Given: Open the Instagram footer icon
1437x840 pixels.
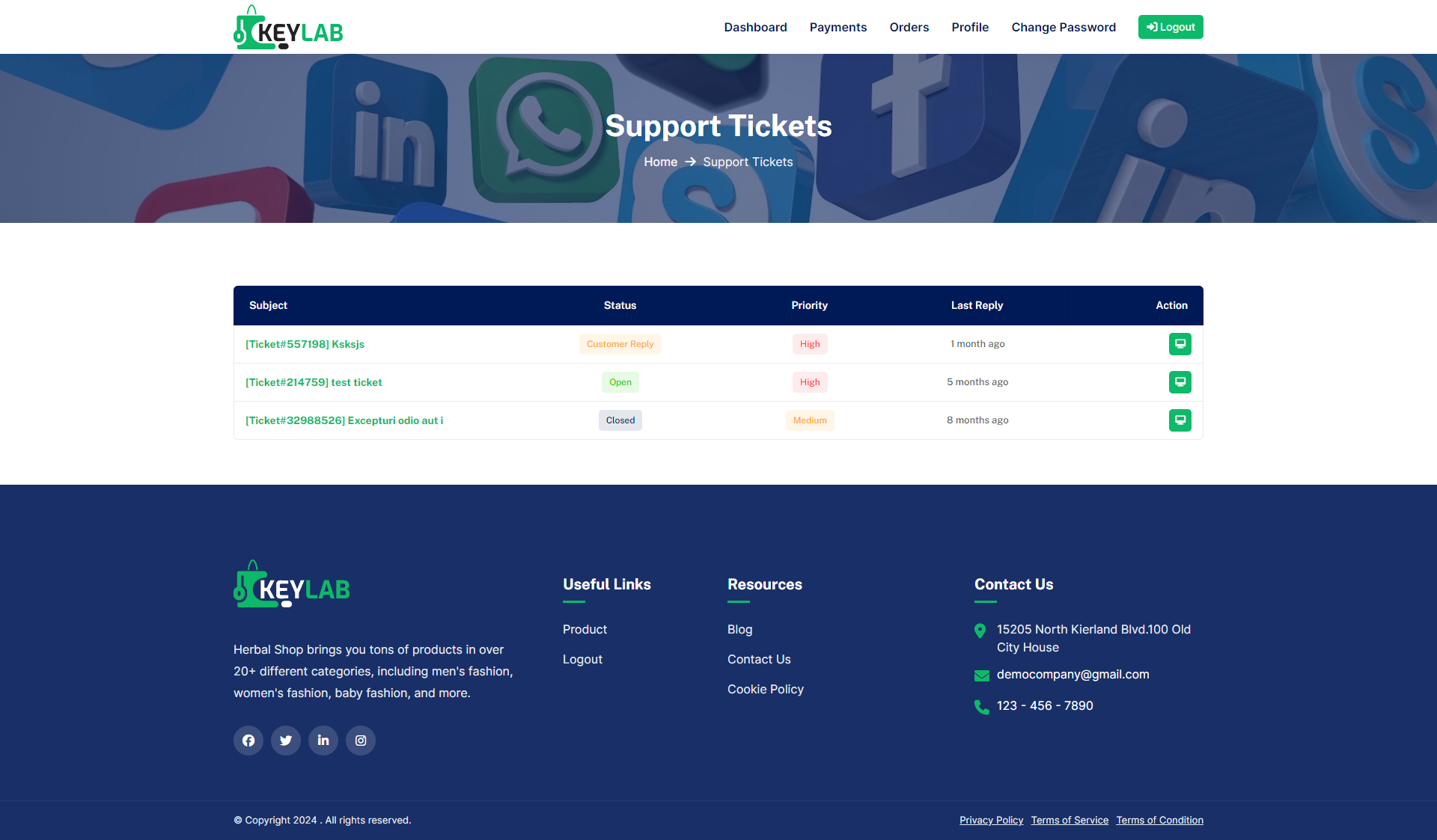Looking at the screenshot, I should click(361, 741).
